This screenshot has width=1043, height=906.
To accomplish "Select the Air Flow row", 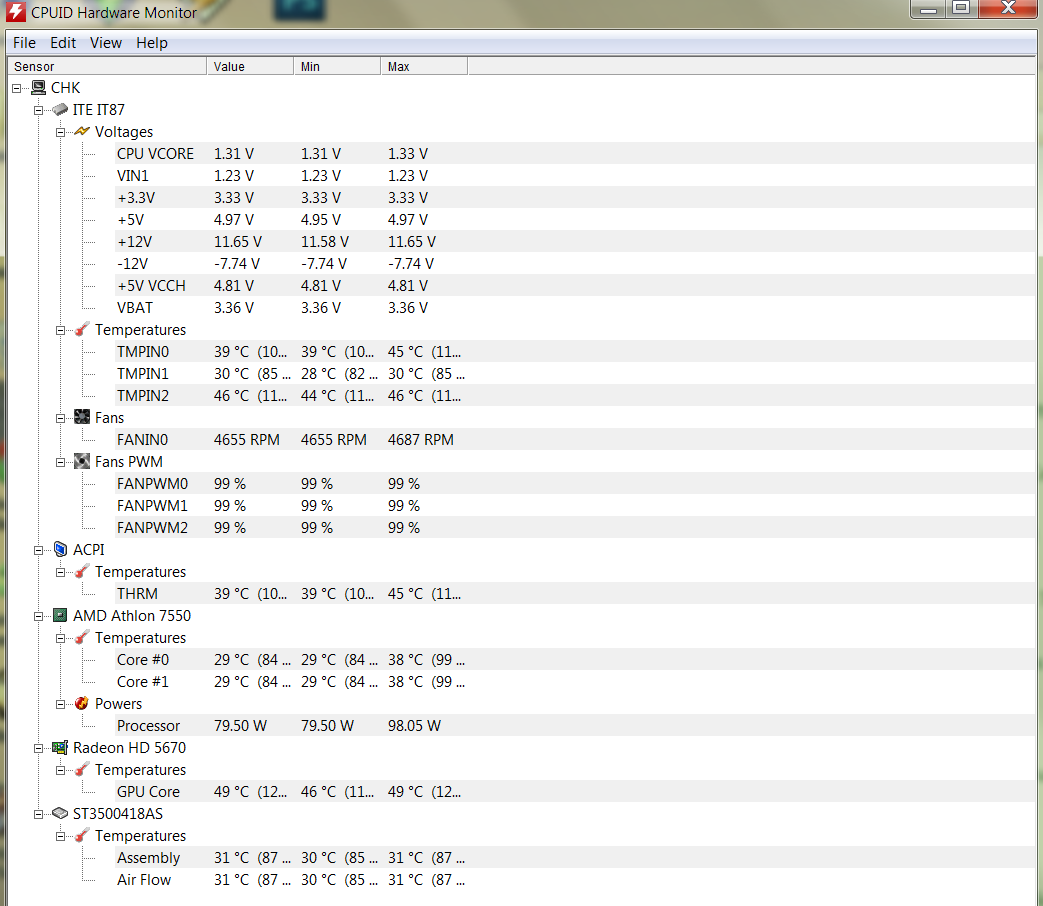I will coord(575,879).
